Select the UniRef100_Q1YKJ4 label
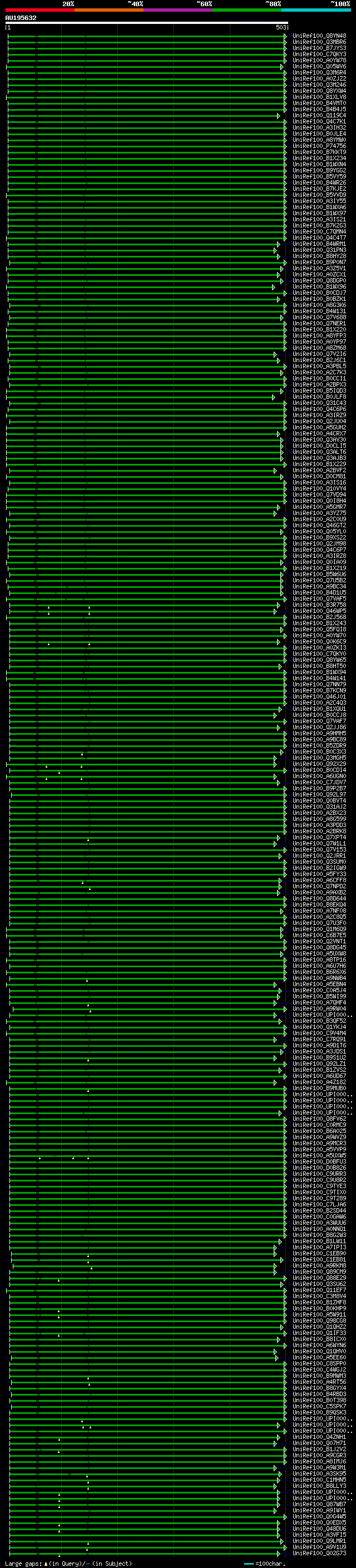356x1568 pixels. (x=319, y=1027)
